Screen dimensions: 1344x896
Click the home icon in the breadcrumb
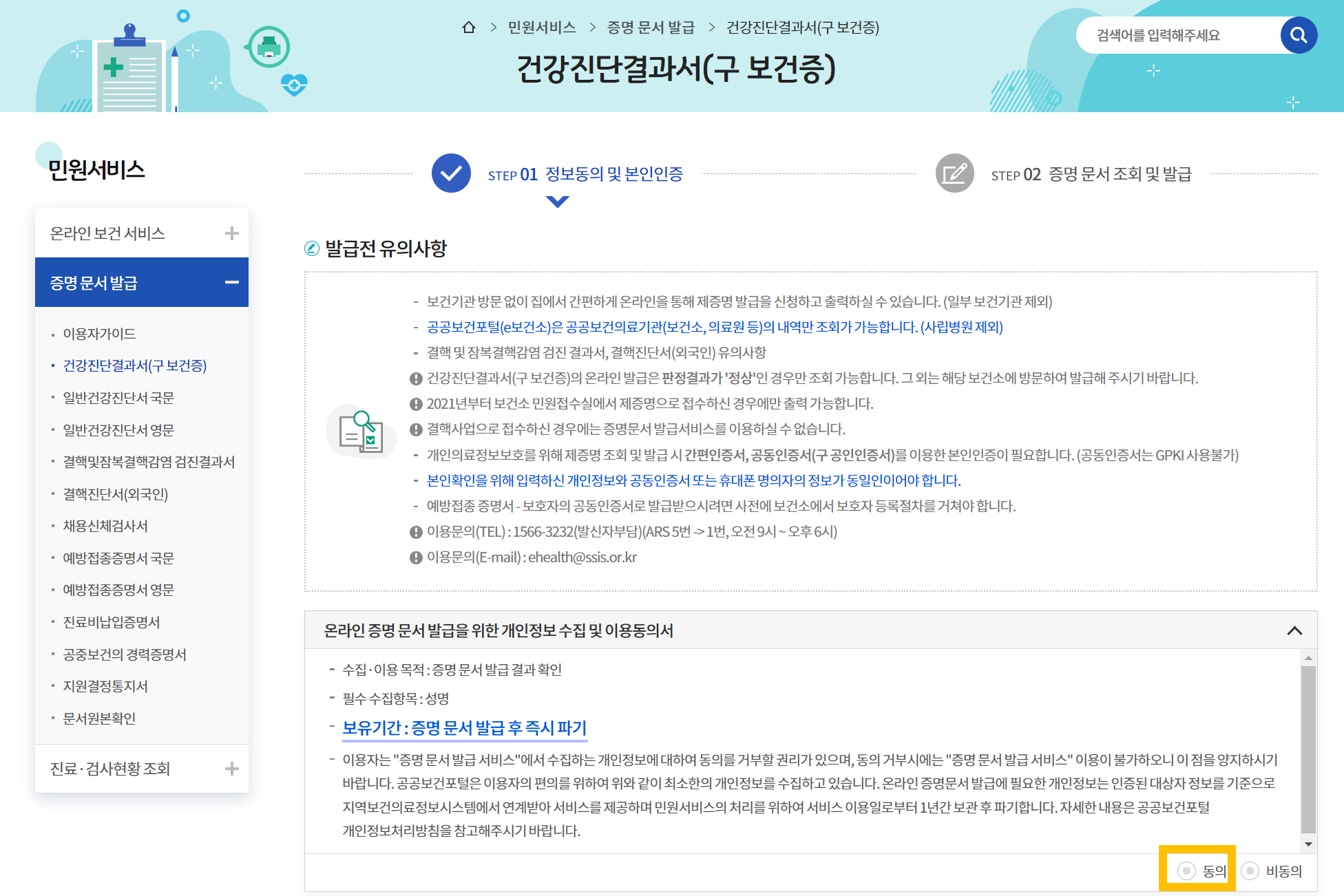[x=469, y=28]
